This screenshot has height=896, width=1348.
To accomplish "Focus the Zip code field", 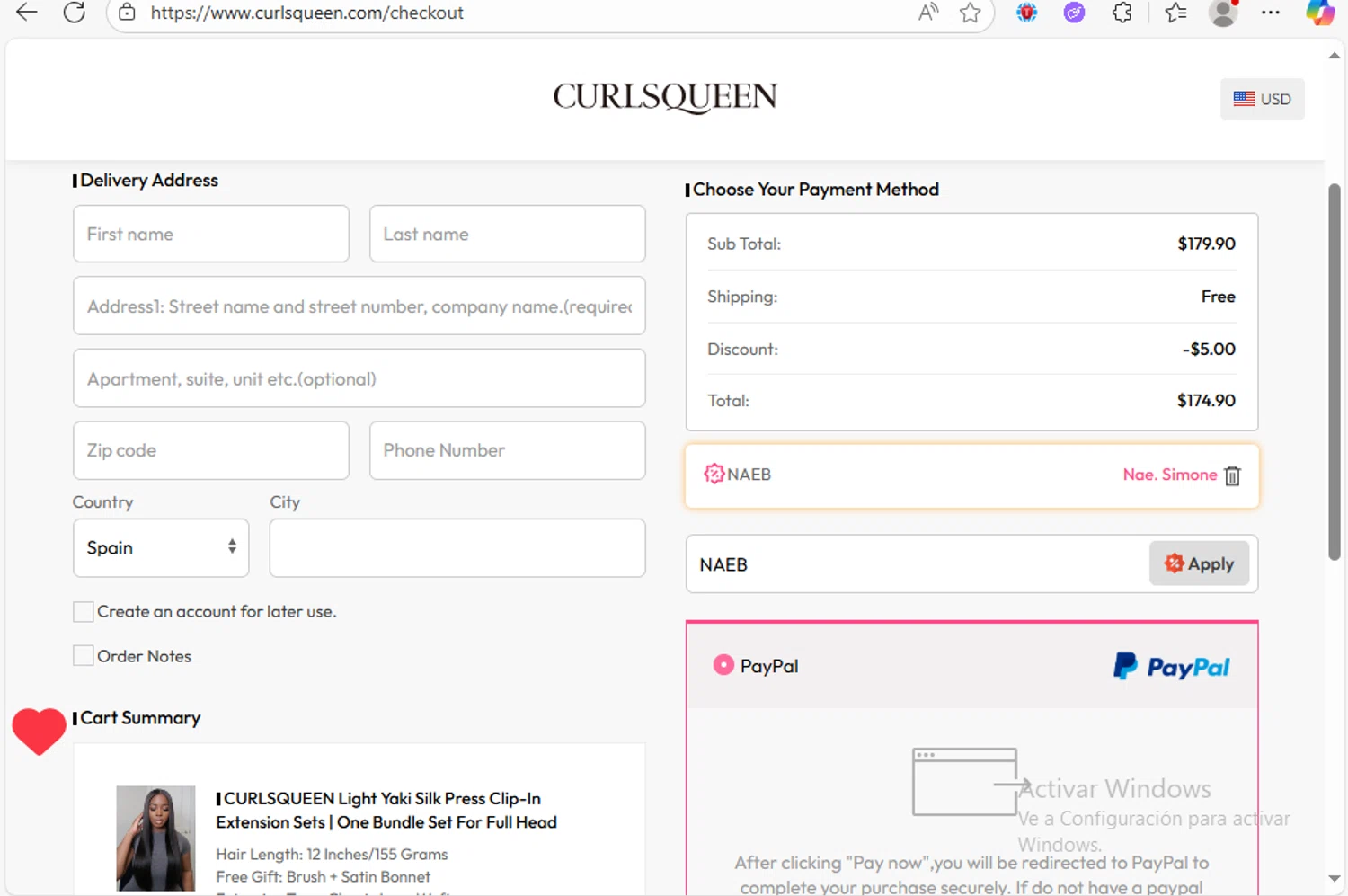I will [x=211, y=450].
